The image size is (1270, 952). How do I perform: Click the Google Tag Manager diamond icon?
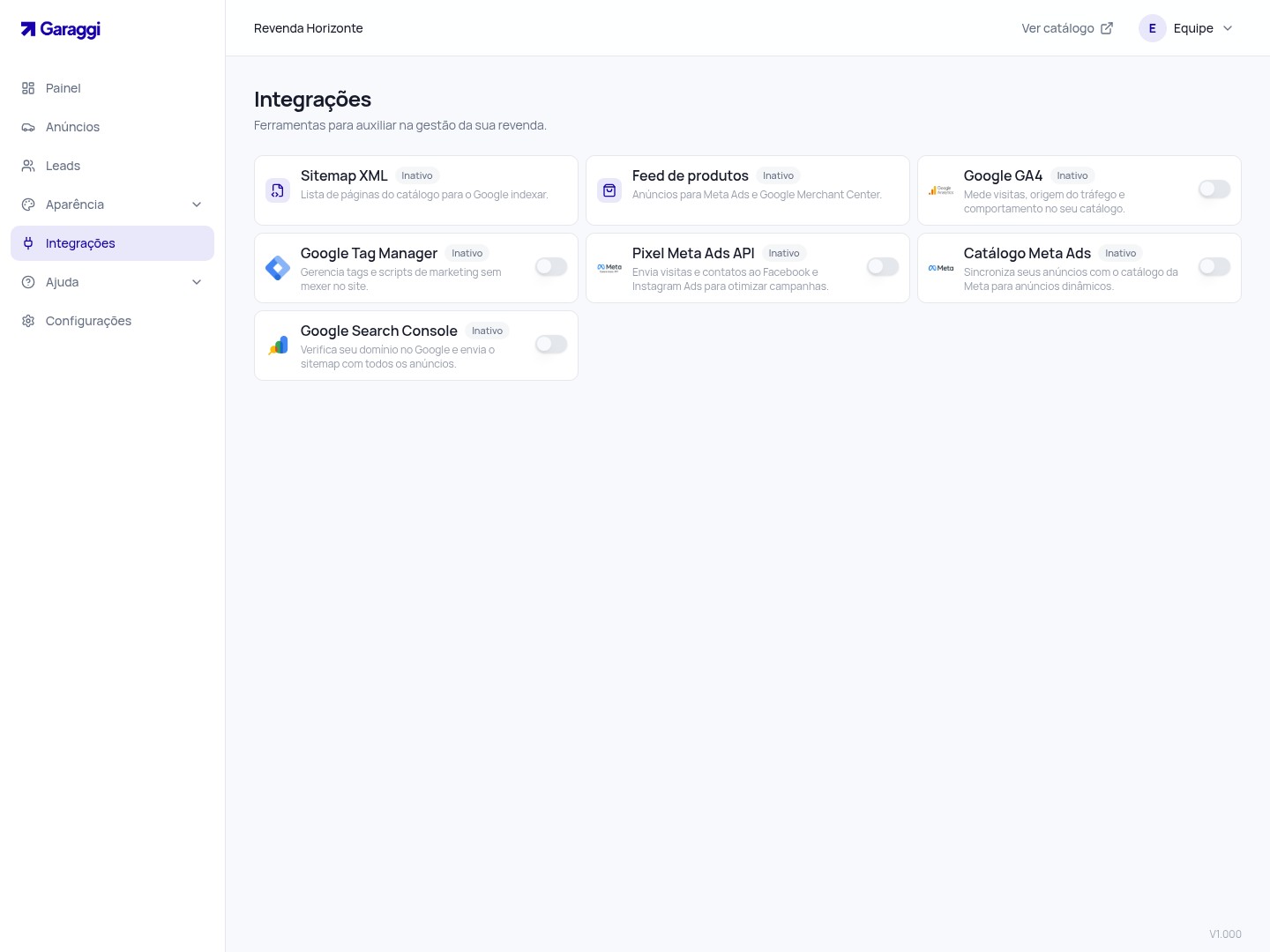(278, 268)
